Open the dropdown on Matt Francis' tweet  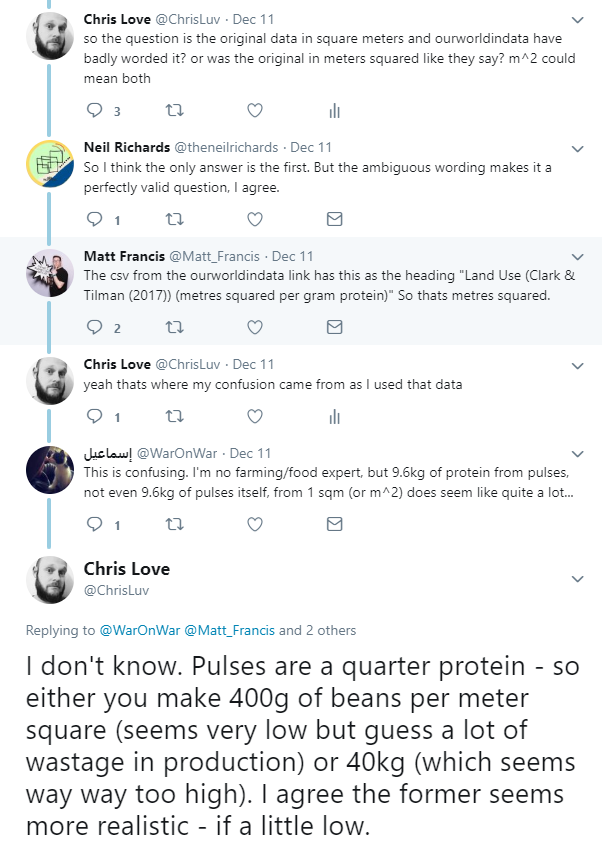point(577,257)
